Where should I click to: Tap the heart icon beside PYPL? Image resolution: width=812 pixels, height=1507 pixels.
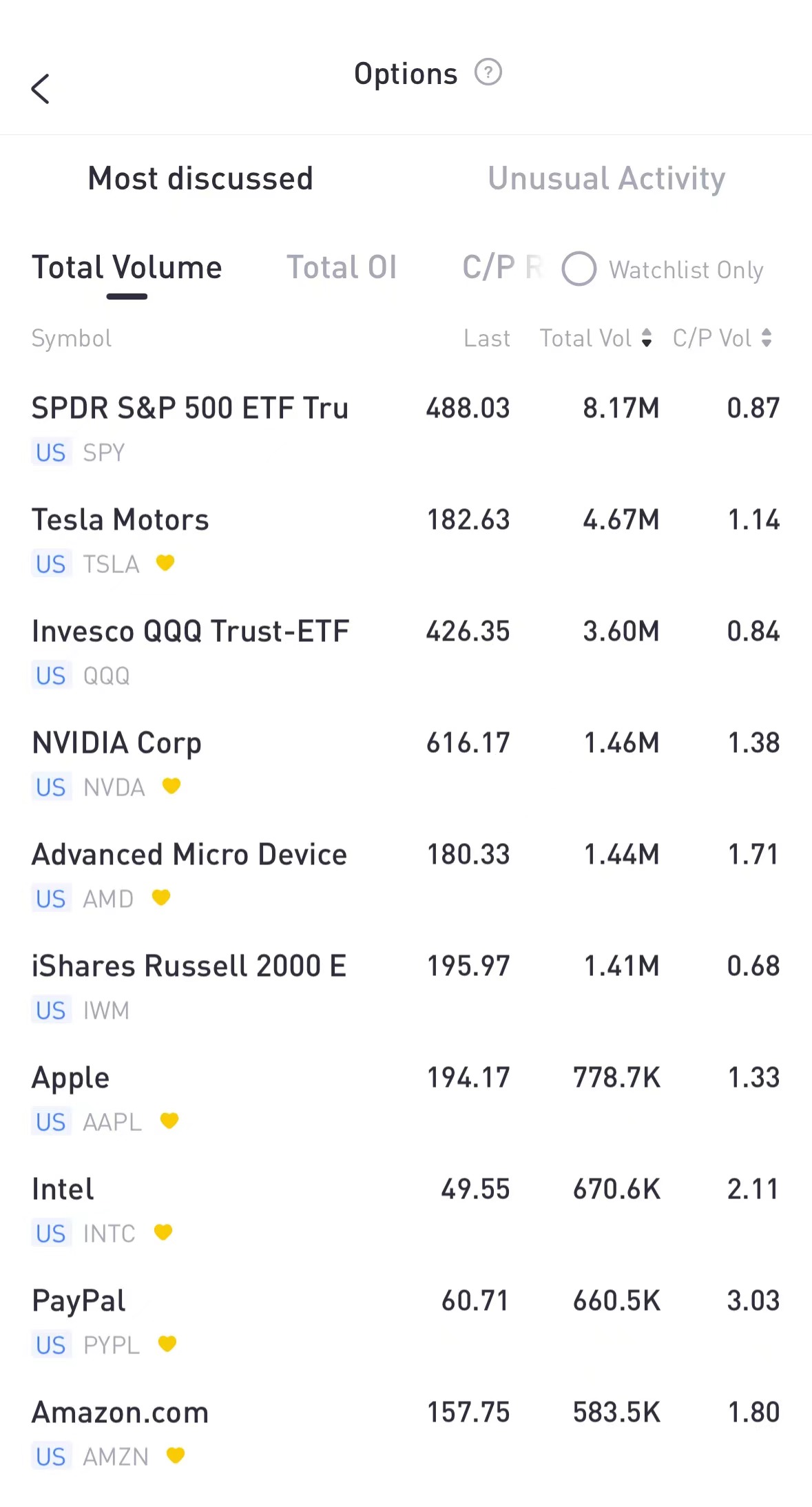pos(167,1344)
